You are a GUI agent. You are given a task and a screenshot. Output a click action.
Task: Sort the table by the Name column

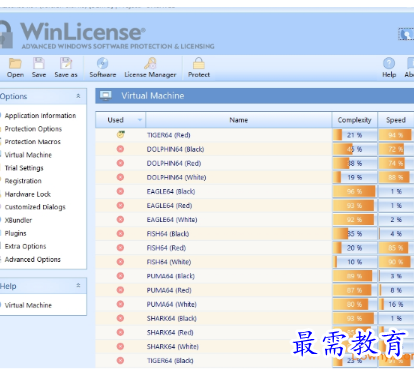coord(239,120)
